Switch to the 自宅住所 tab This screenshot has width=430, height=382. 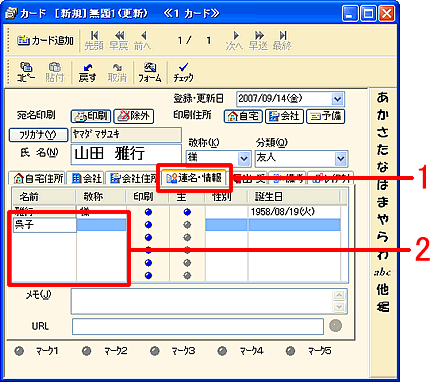(x=38, y=178)
